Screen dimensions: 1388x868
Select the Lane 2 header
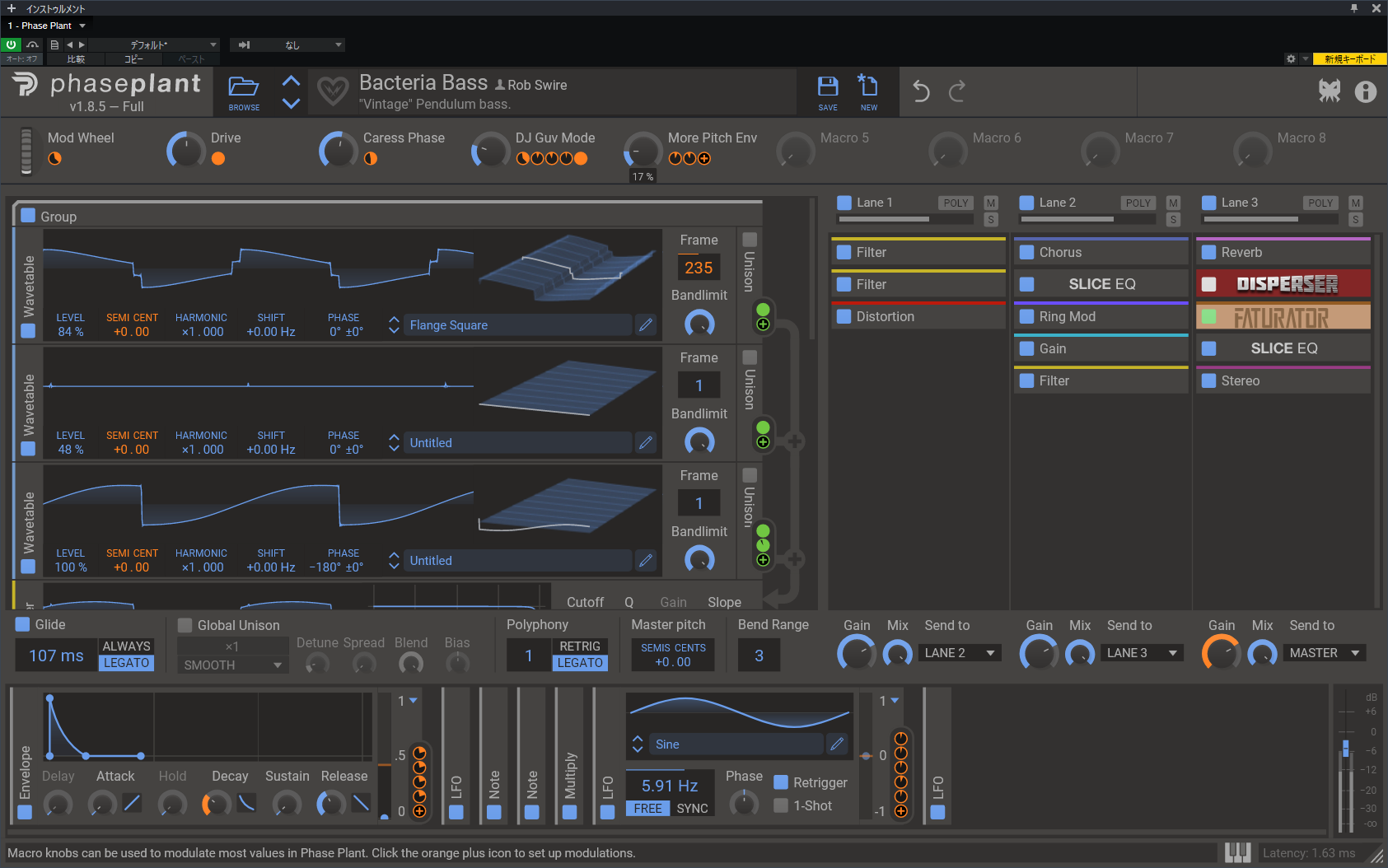[x=1057, y=203]
